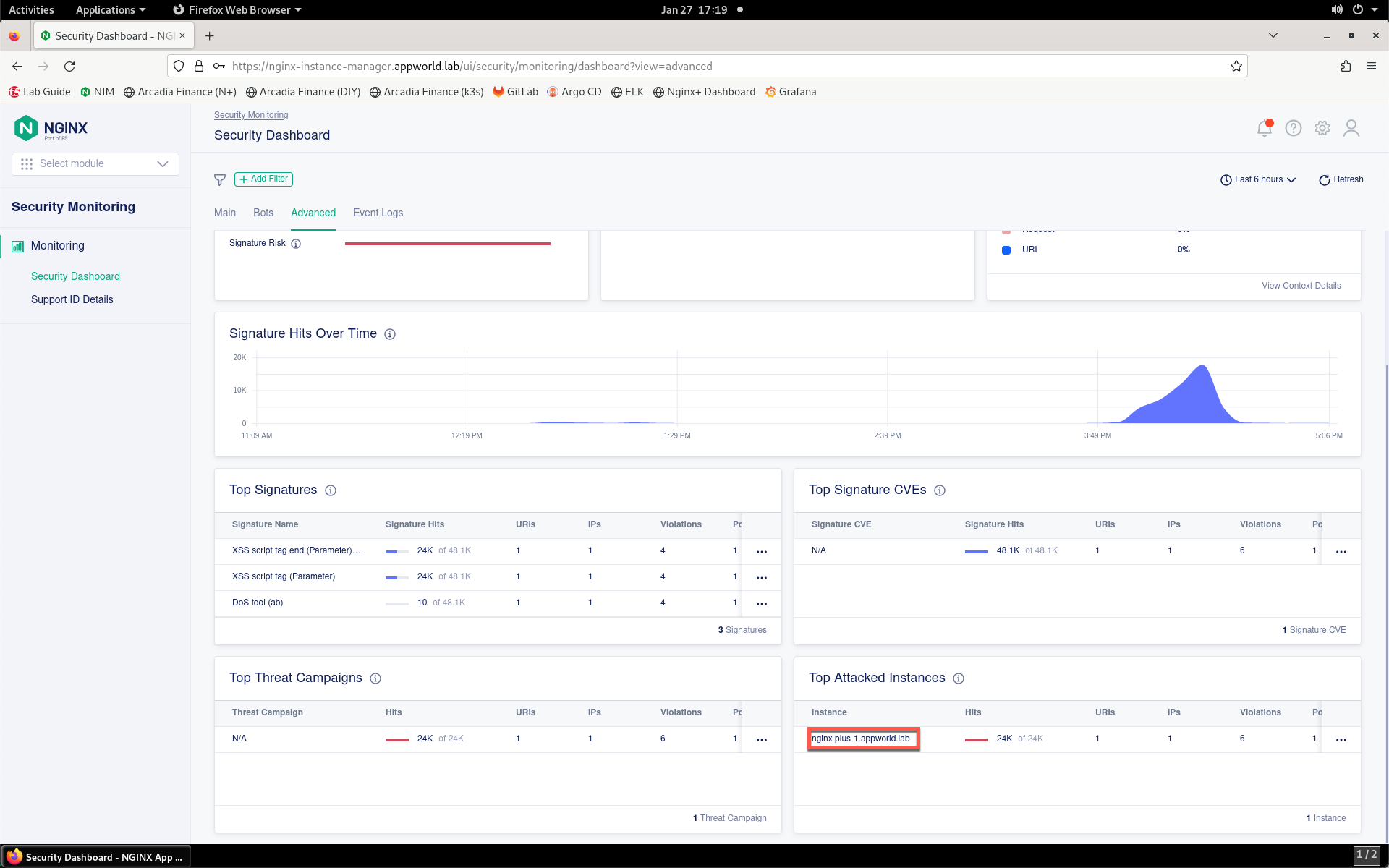Open the notifications bell icon
Viewport: 1389px width, 868px height.
pos(1265,128)
